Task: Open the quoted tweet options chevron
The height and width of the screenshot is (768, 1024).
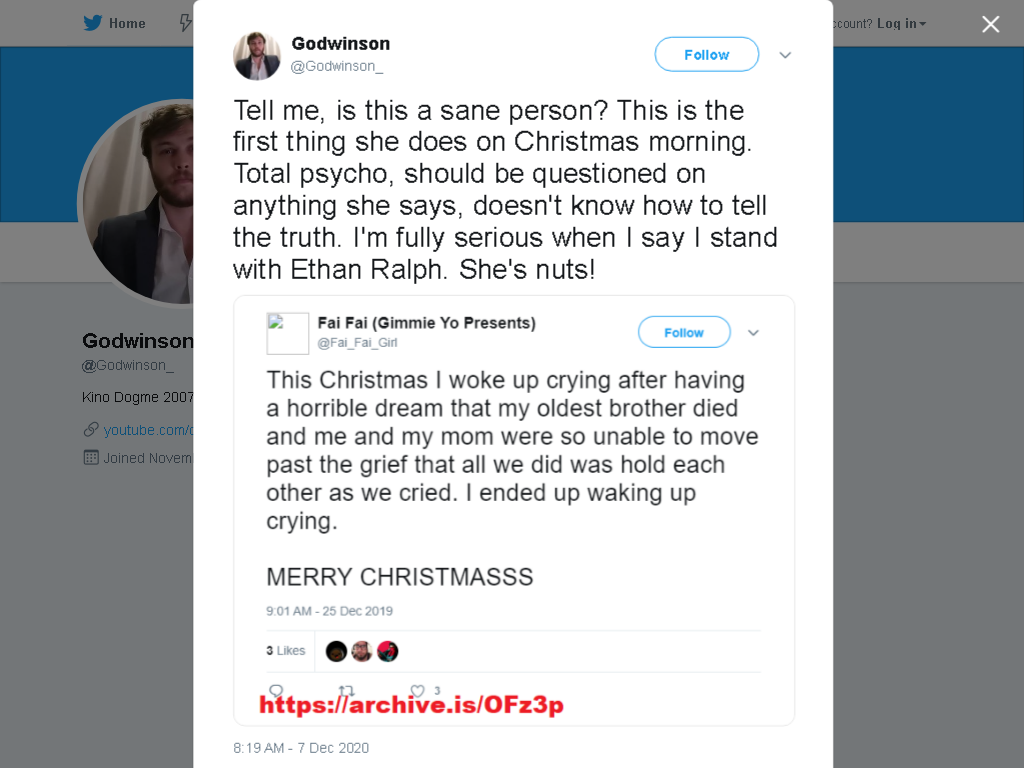Action: [x=753, y=333]
